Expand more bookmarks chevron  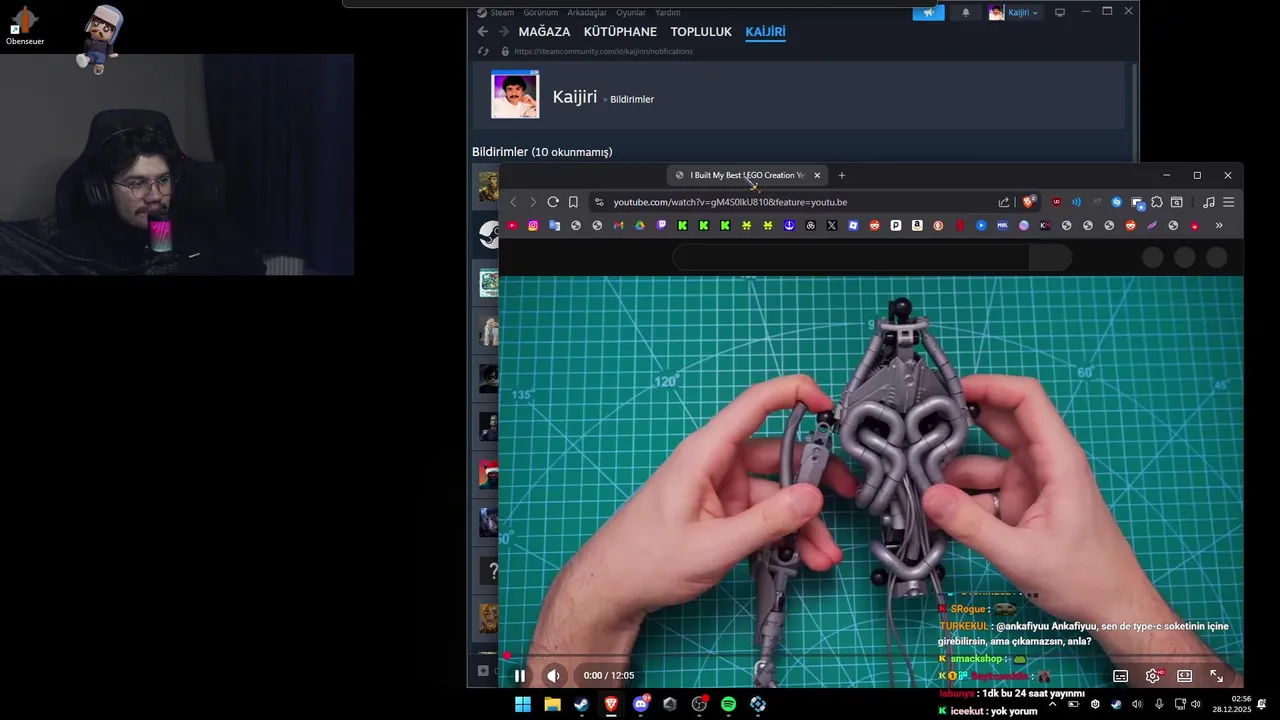(1219, 226)
